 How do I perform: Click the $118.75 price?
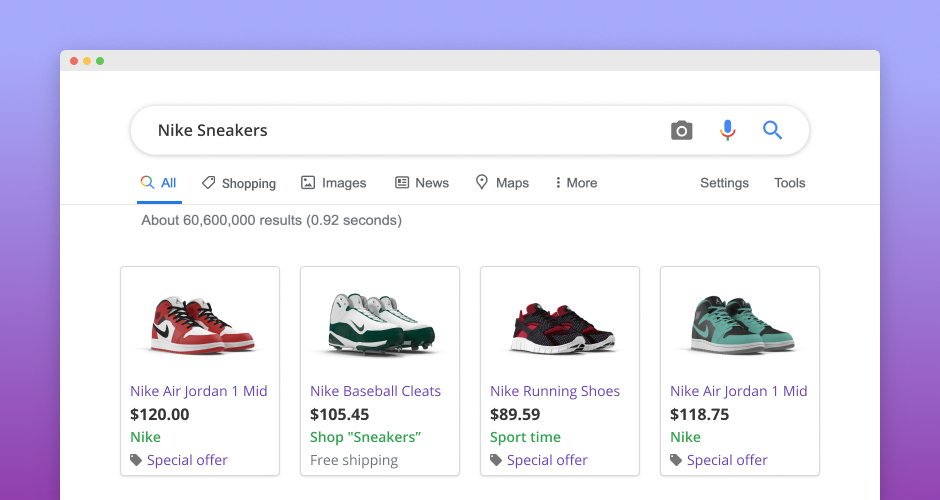700,414
